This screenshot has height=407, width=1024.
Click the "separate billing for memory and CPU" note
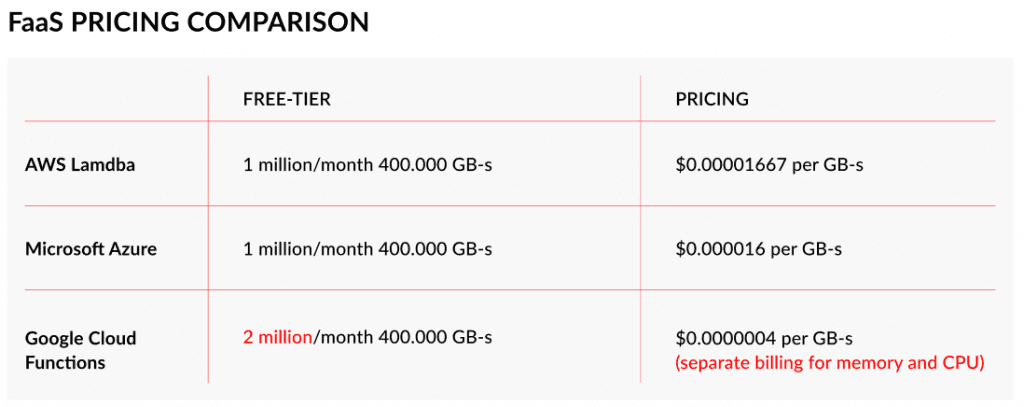(x=830, y=362)
